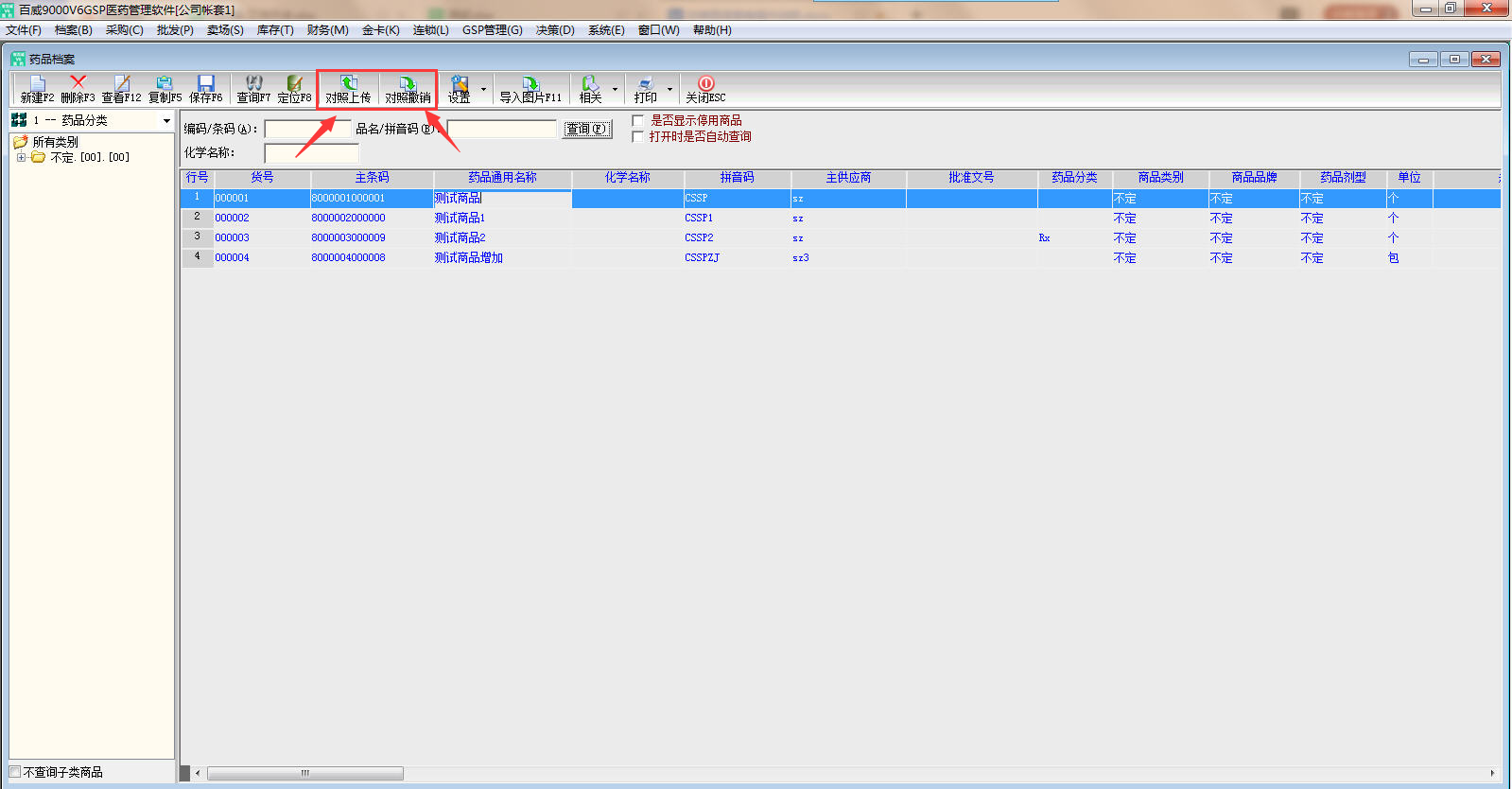The height and width of the screenshot is (789, 1512).
Task: Click the 复制F5 copy icon
Action: [x=165, y=84]
